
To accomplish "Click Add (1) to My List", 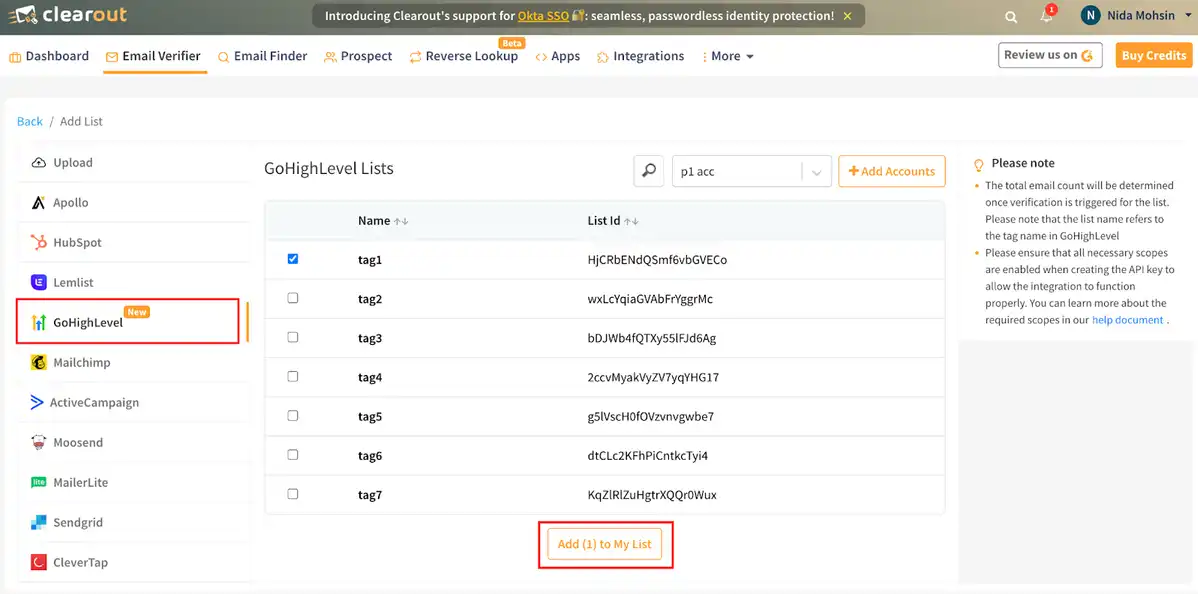I will pos(606,544).
